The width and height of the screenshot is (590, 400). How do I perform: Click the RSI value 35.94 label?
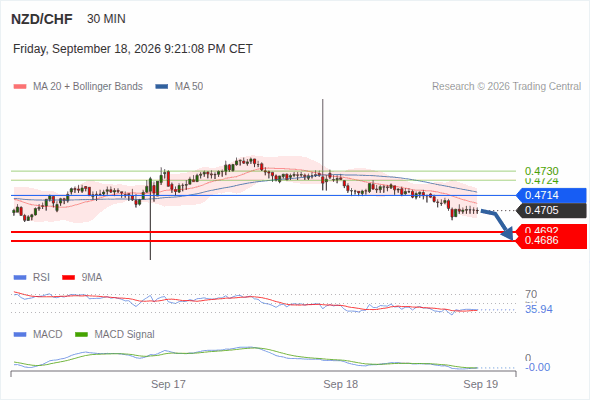pos(539,309)
